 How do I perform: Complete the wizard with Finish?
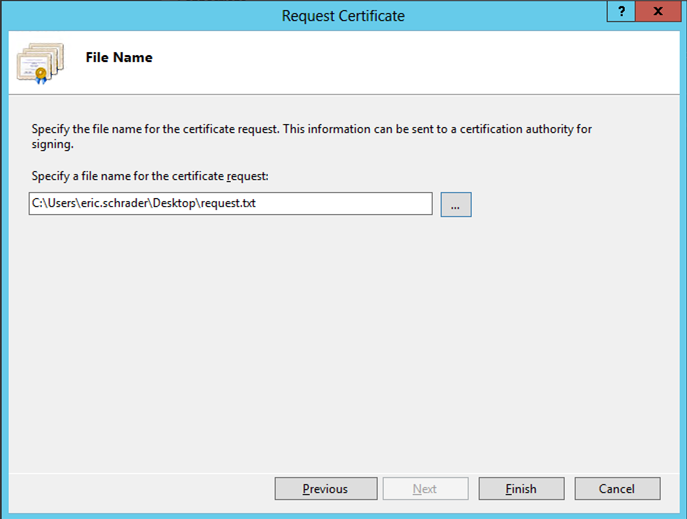click(521, 488)
